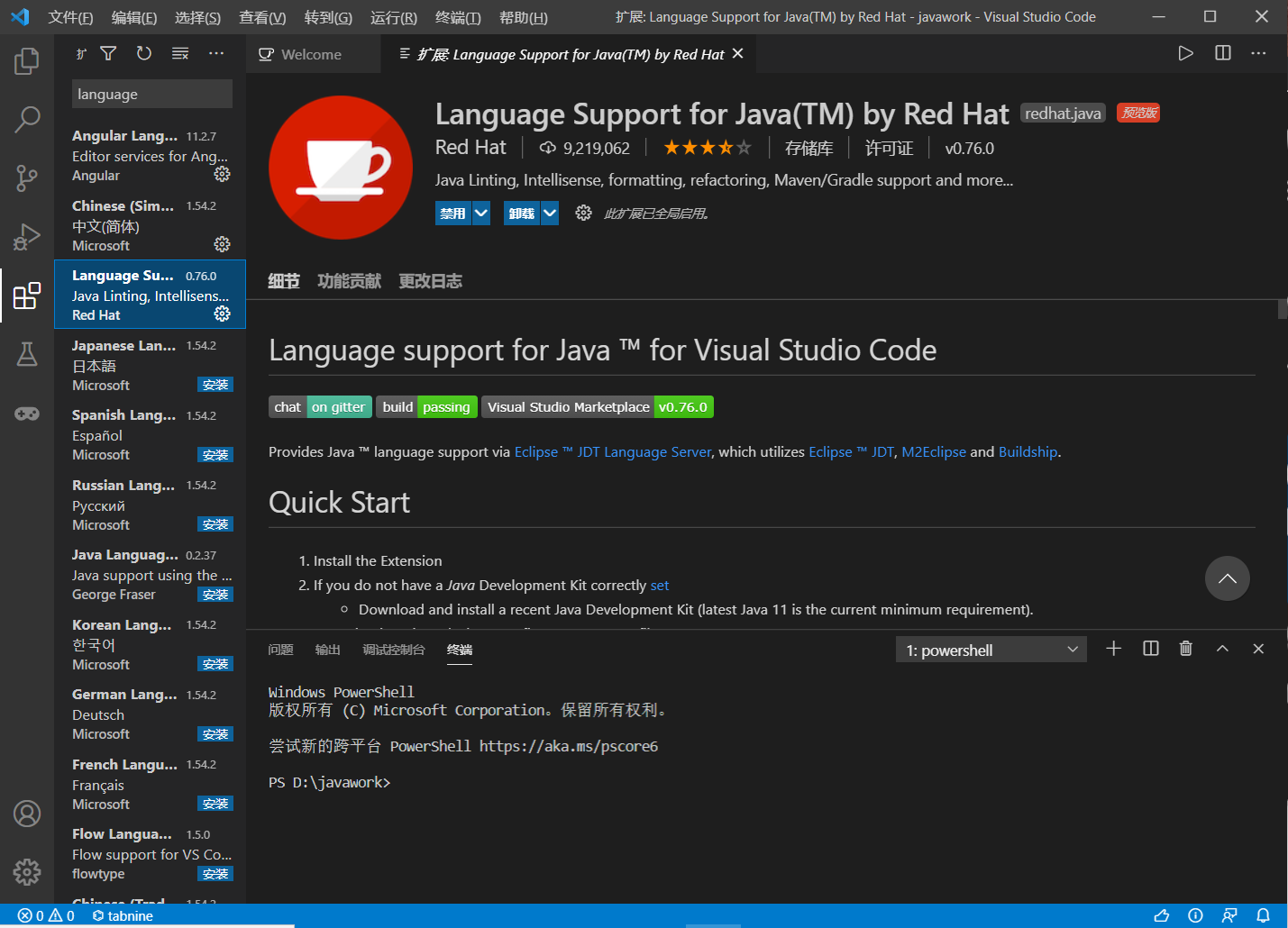Switch to the 更改日志 tab
1288x928 pixels.
click(430, 280)
